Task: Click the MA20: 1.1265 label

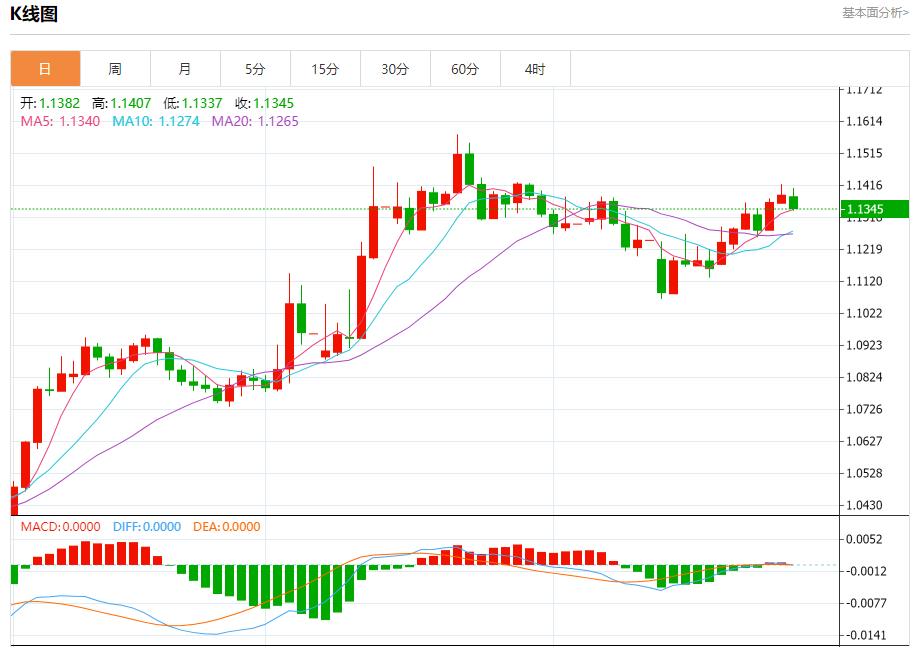Action: 255,121
